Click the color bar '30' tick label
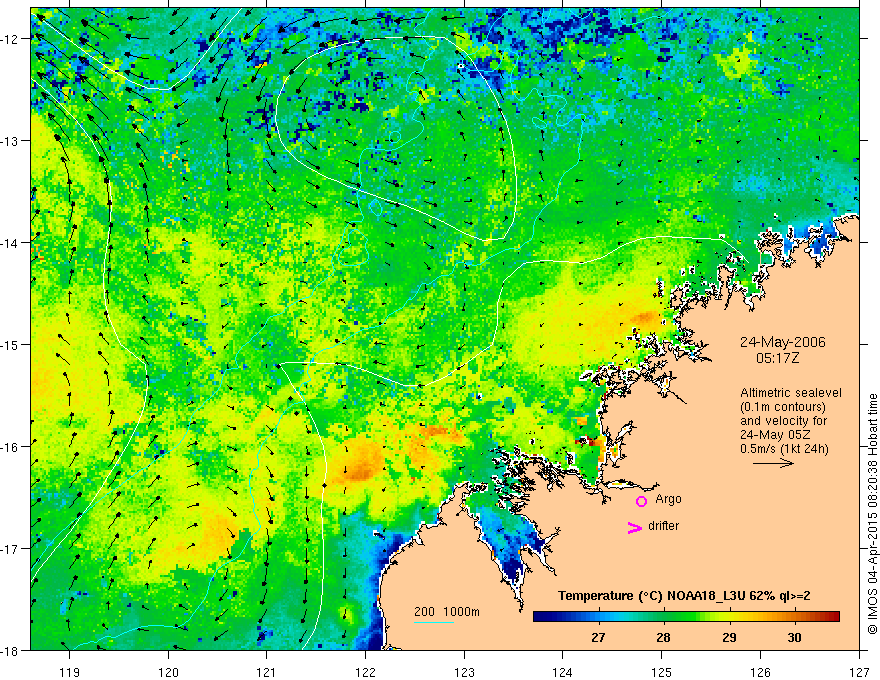 [794, 637]
